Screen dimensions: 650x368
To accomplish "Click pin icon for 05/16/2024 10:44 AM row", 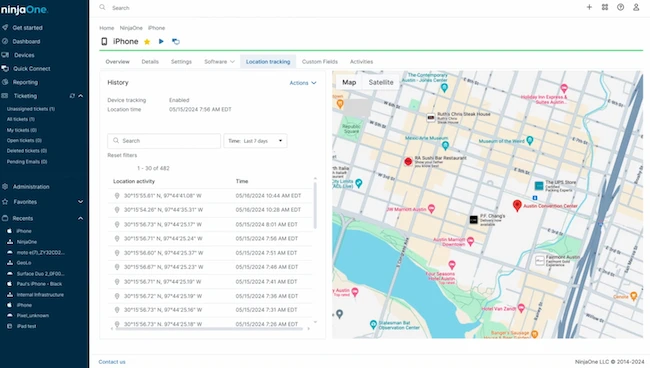I will click(117, 196).
